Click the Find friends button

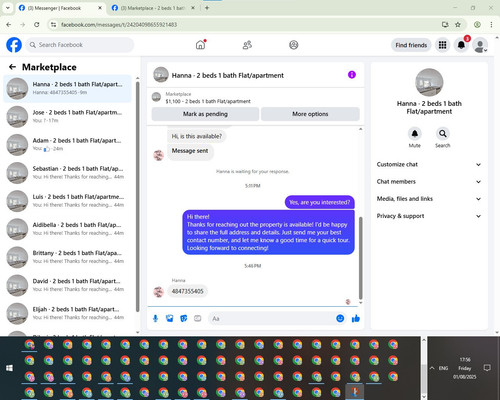(411, 45)
